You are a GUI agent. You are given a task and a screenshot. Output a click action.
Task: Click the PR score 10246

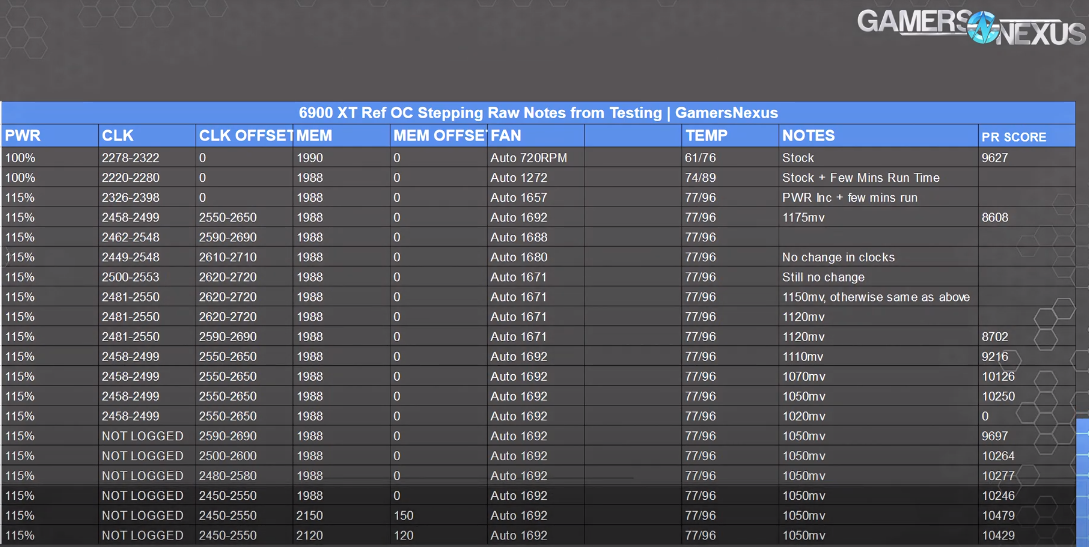tap(998, 496)
